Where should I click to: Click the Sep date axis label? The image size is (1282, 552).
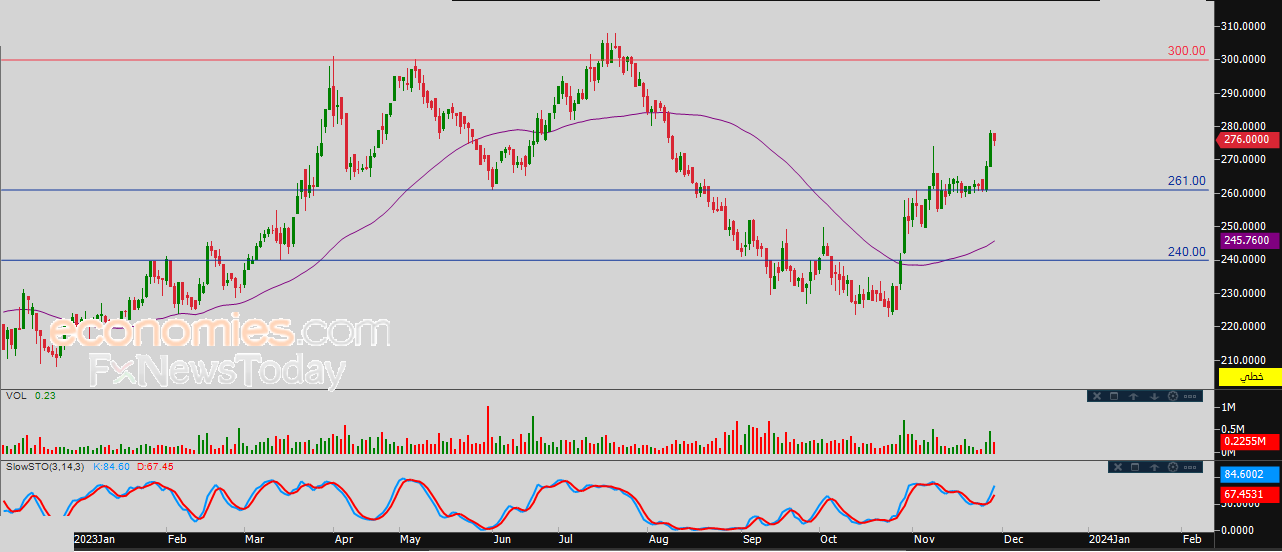coord(752,538)
